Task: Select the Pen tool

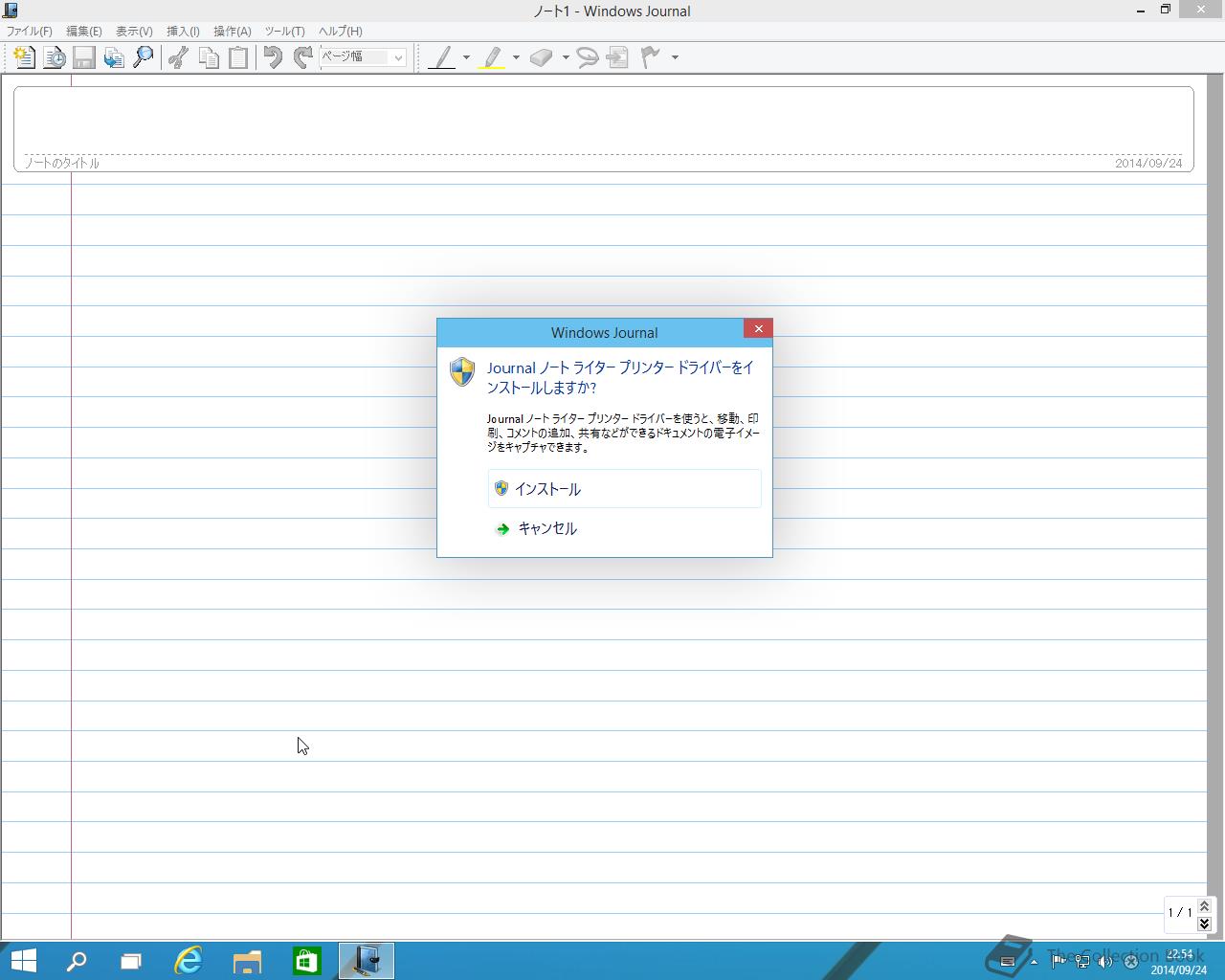Action: (441, 57)
